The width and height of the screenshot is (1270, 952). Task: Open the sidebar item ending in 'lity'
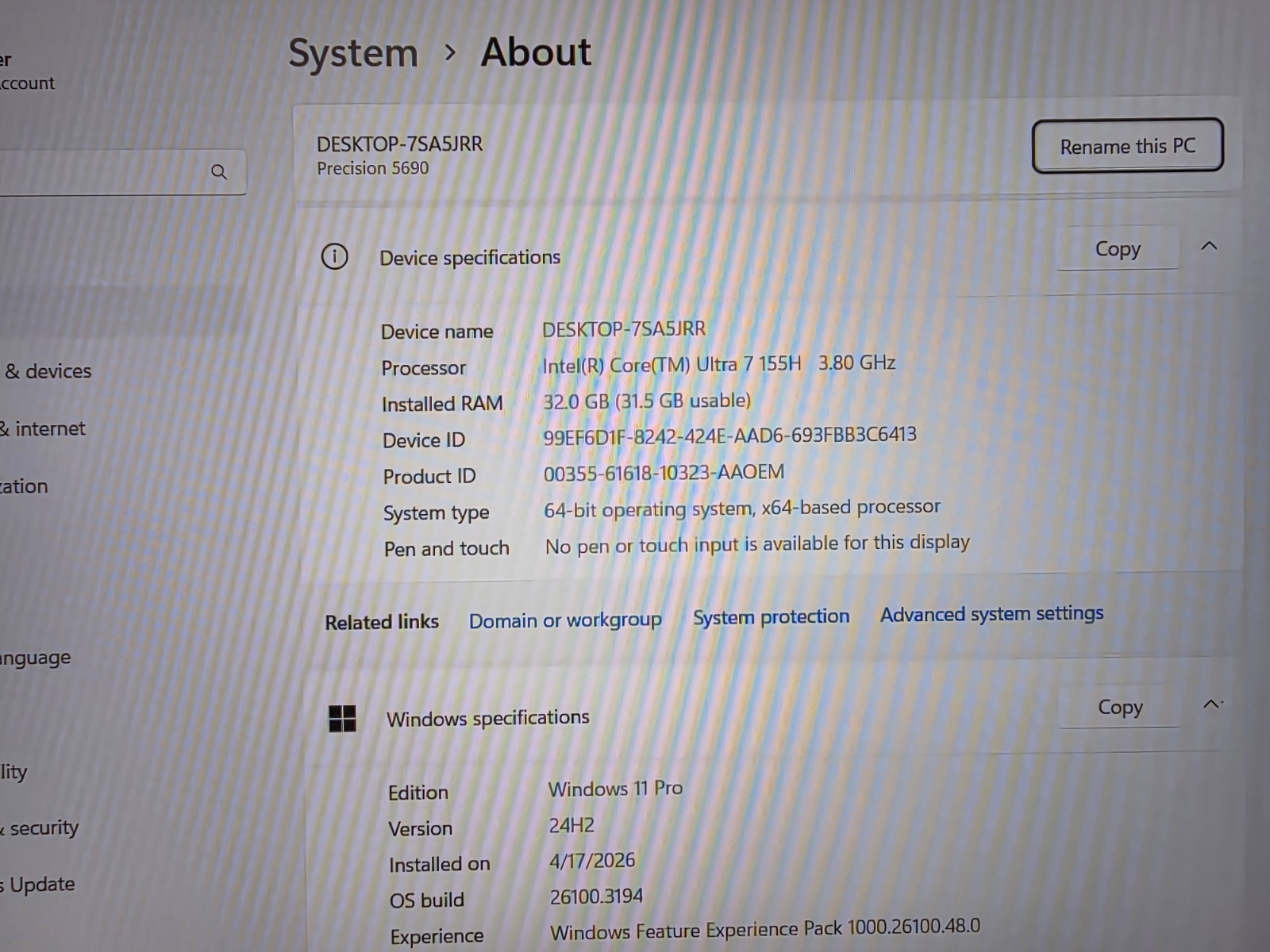(13, 772)
